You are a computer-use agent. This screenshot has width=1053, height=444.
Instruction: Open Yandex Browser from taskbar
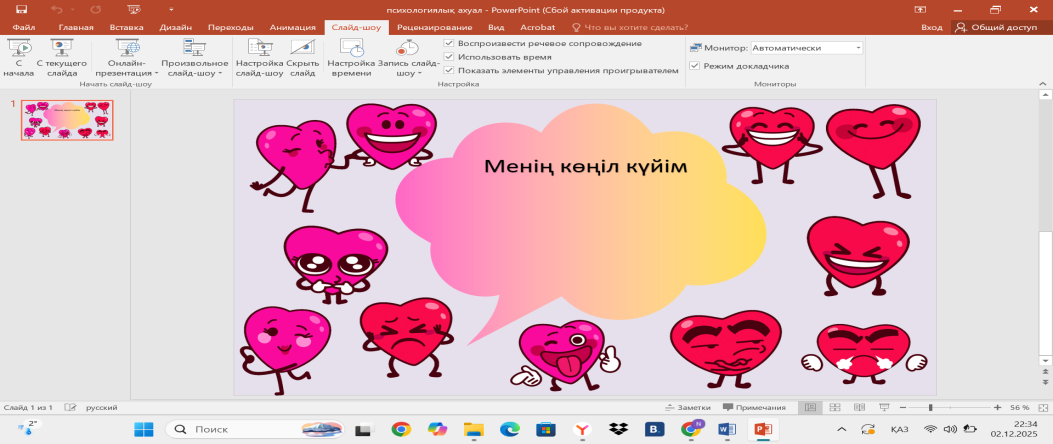pyautogui.click(x=582, y=429)
